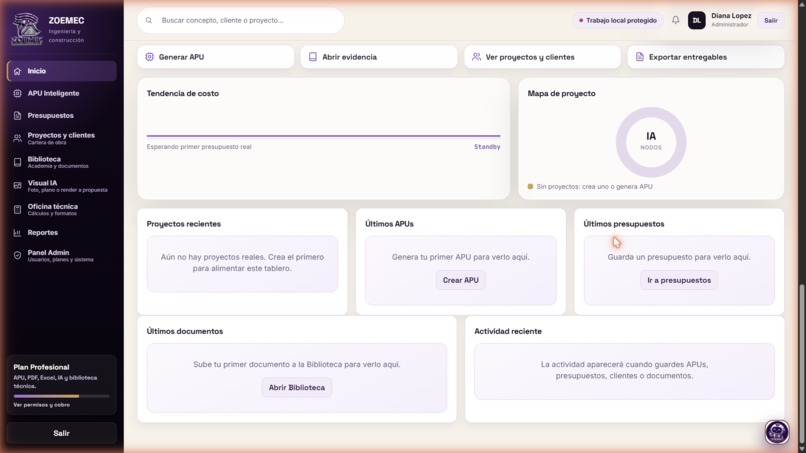
Task: Click the Abrir Biblioteca button
Action: [297, 388]
